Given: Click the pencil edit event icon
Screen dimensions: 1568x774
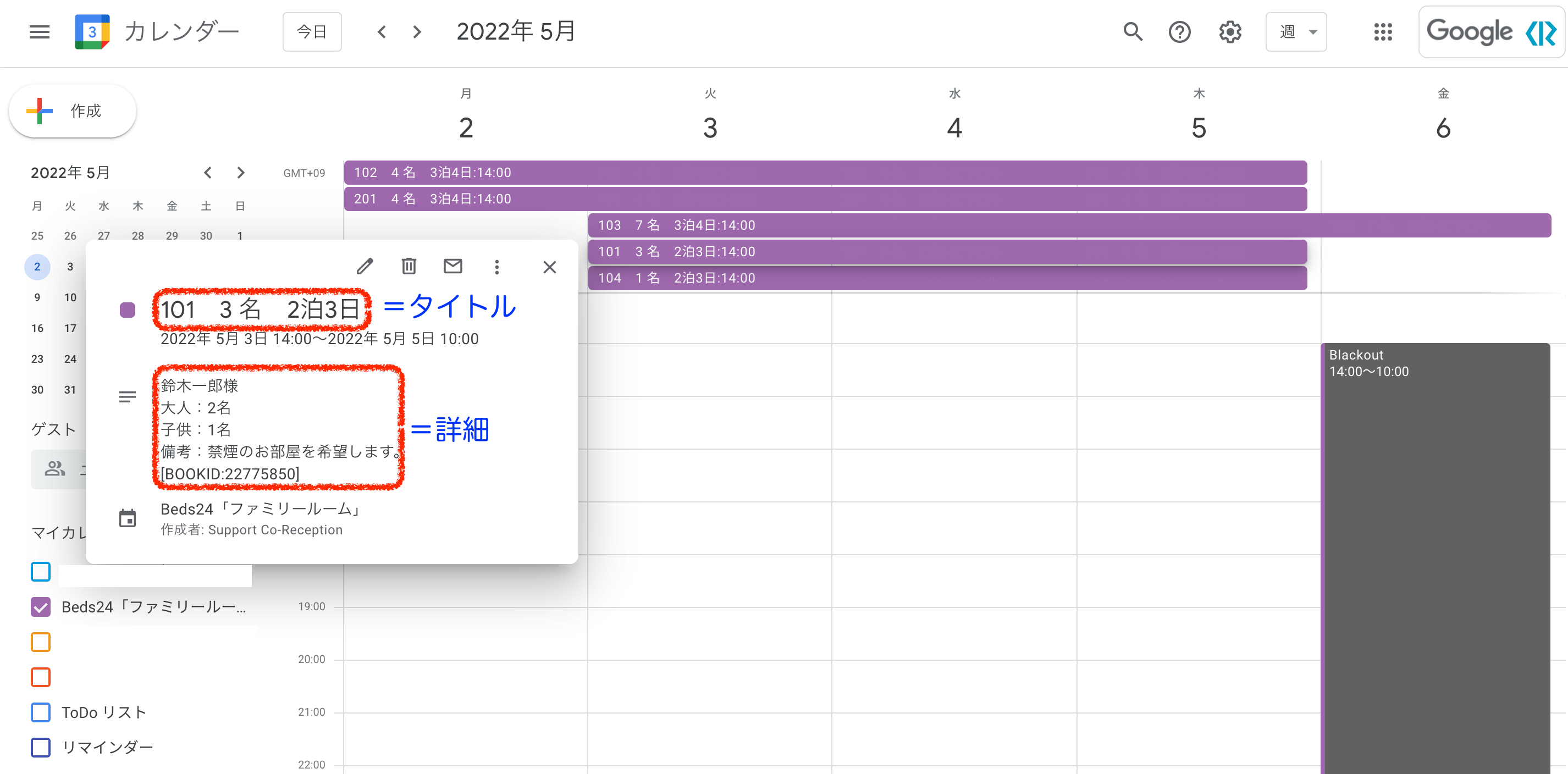Looking at the screenshot, I should [x=365, y=267].
